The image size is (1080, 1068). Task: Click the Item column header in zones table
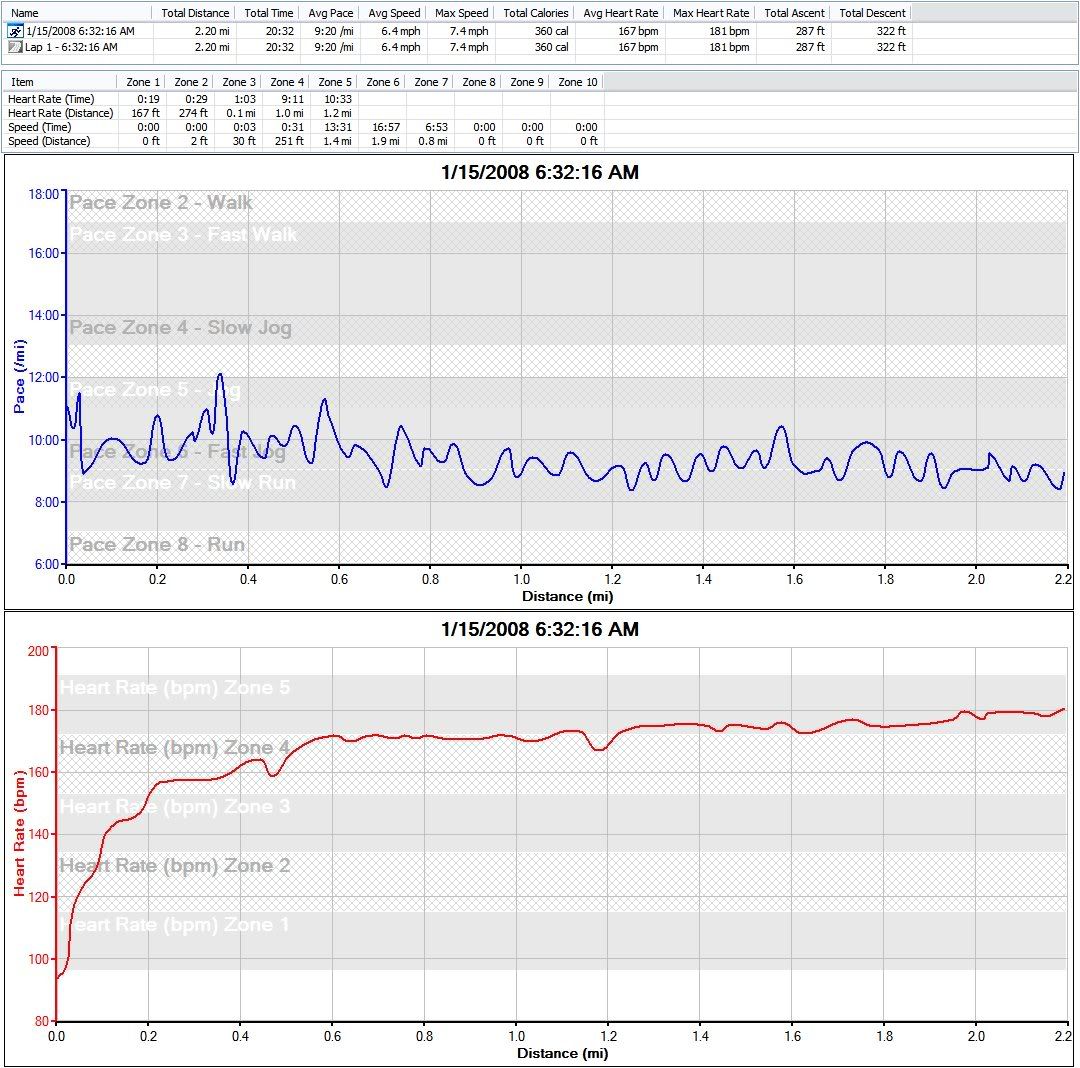(x=23, y=82)
